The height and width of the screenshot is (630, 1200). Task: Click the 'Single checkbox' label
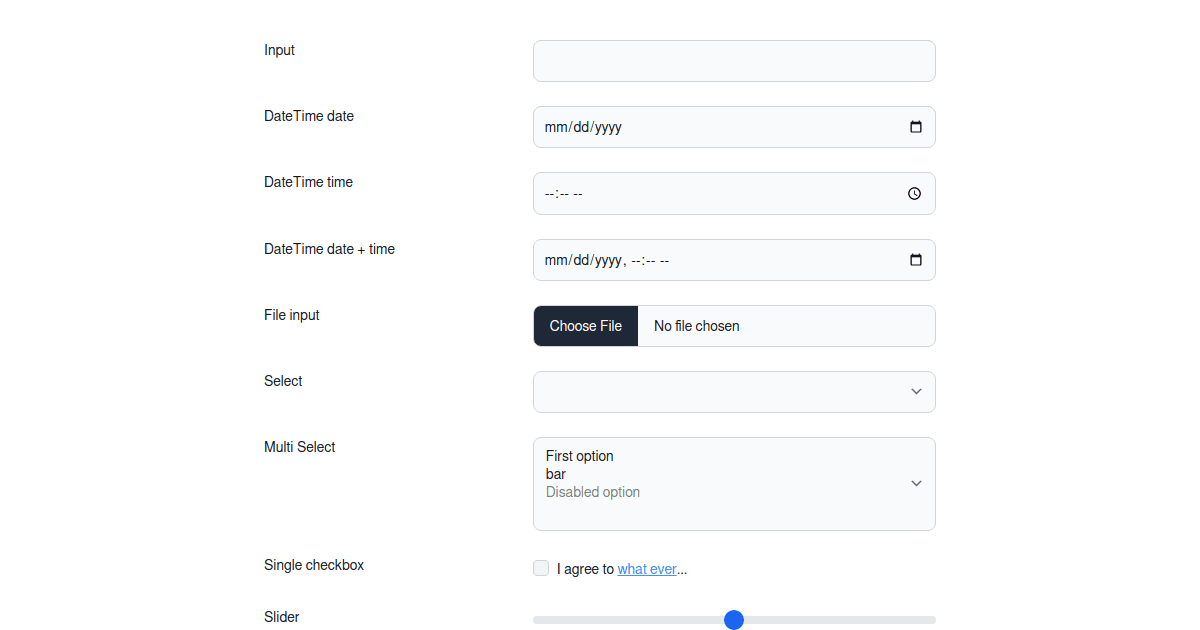pos(314,565)
